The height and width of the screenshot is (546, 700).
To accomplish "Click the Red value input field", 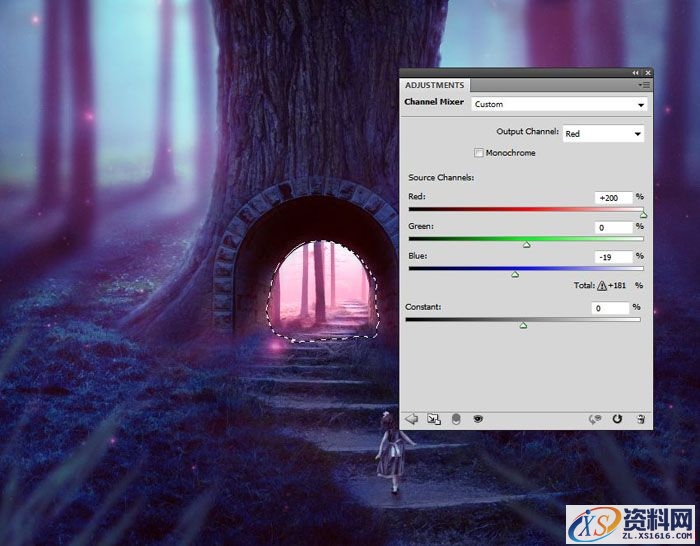I will pos(612,198).
